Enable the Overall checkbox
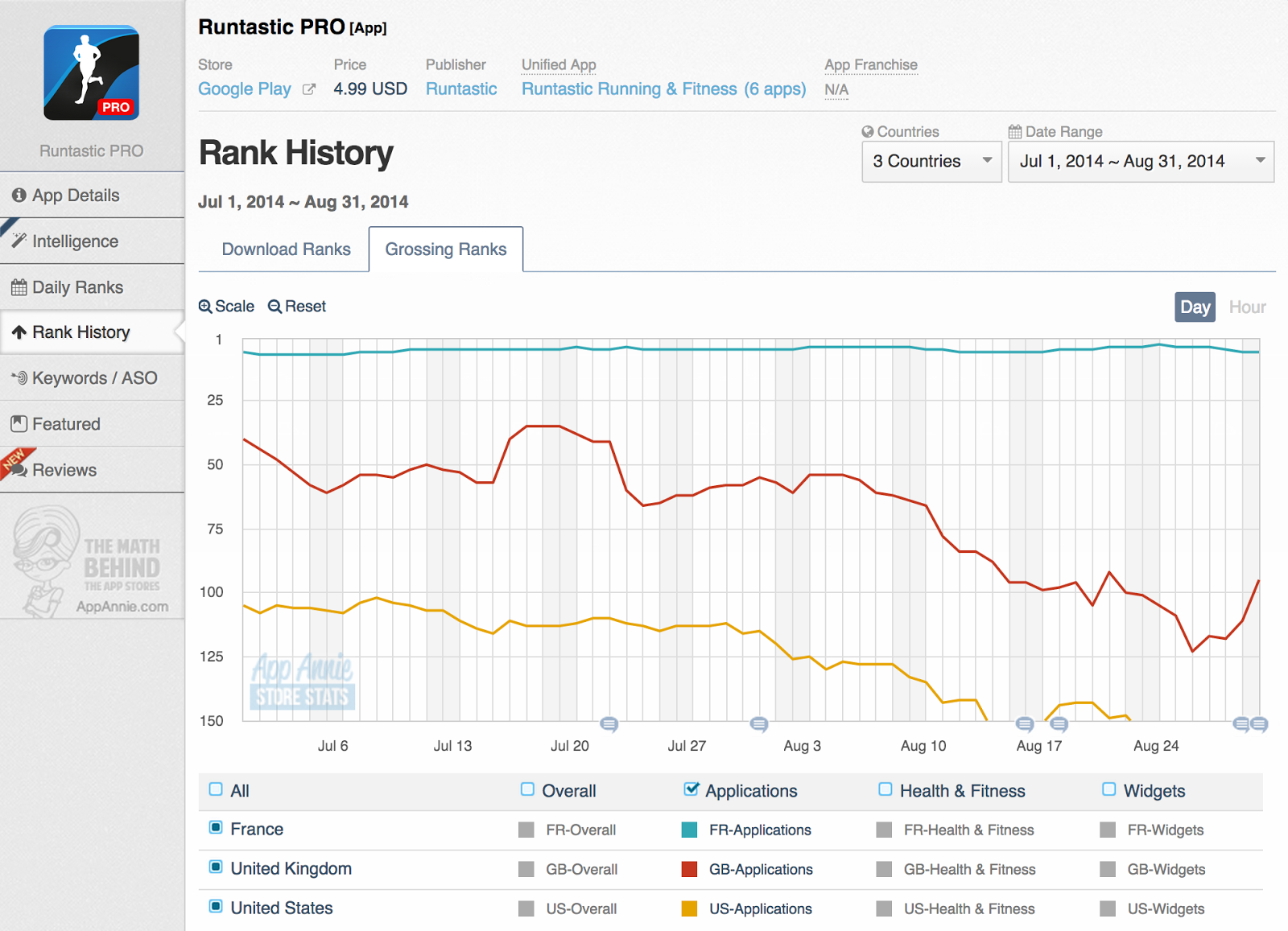The image size is (1288, 931). (527, 789)
